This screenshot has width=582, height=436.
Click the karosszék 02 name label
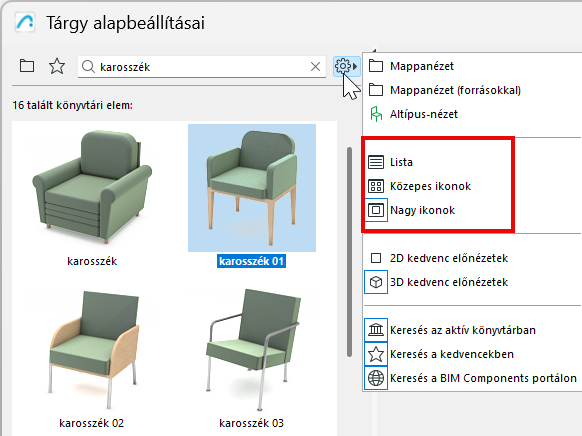click(x=92, y=423)
